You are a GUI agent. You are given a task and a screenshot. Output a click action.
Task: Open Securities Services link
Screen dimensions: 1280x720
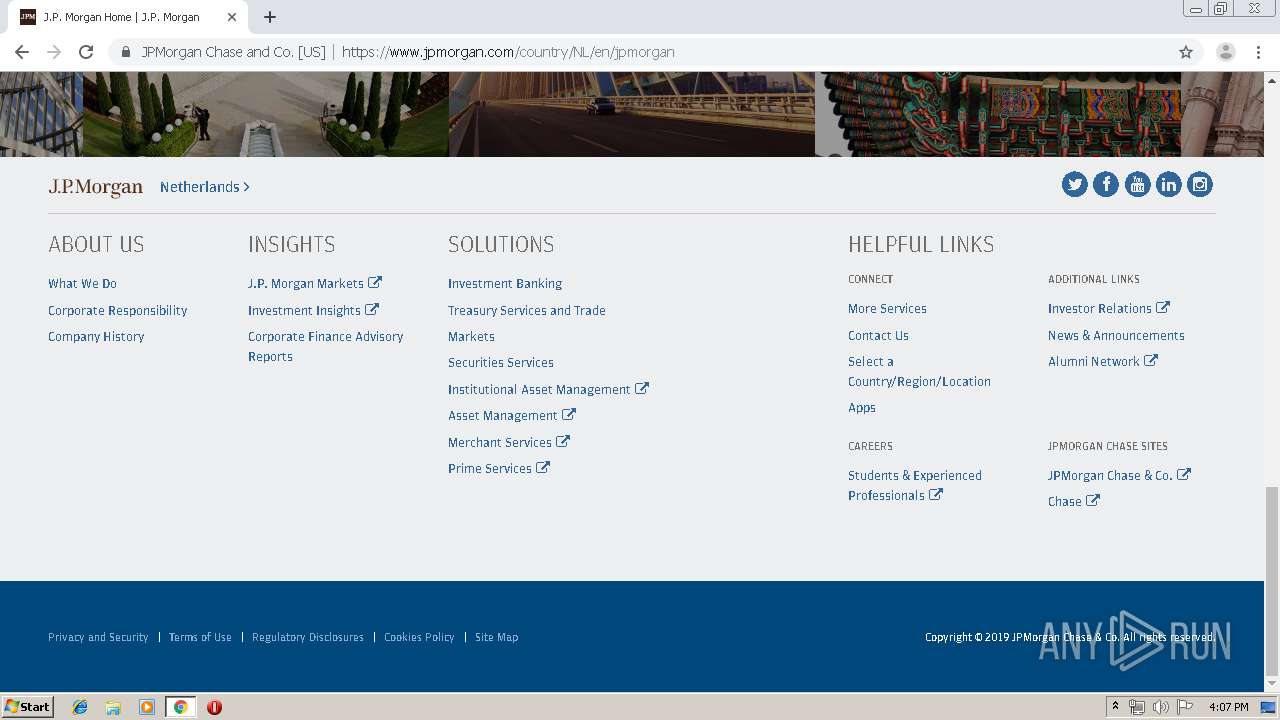(x=501, y=363)
